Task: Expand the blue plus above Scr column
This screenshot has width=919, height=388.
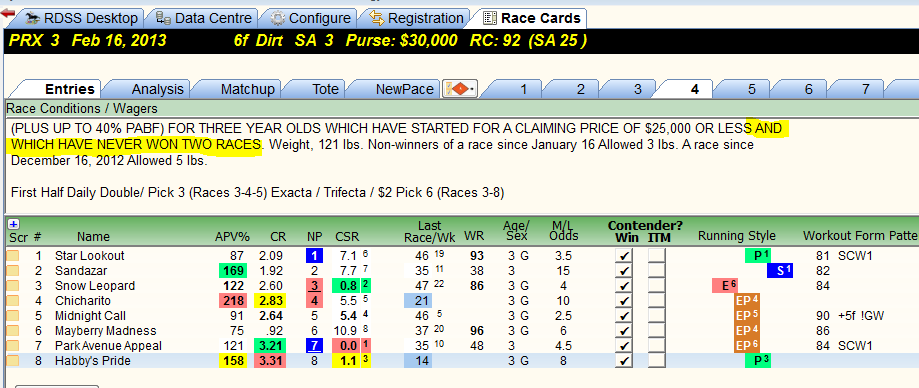Action: [x=14, y=224]
